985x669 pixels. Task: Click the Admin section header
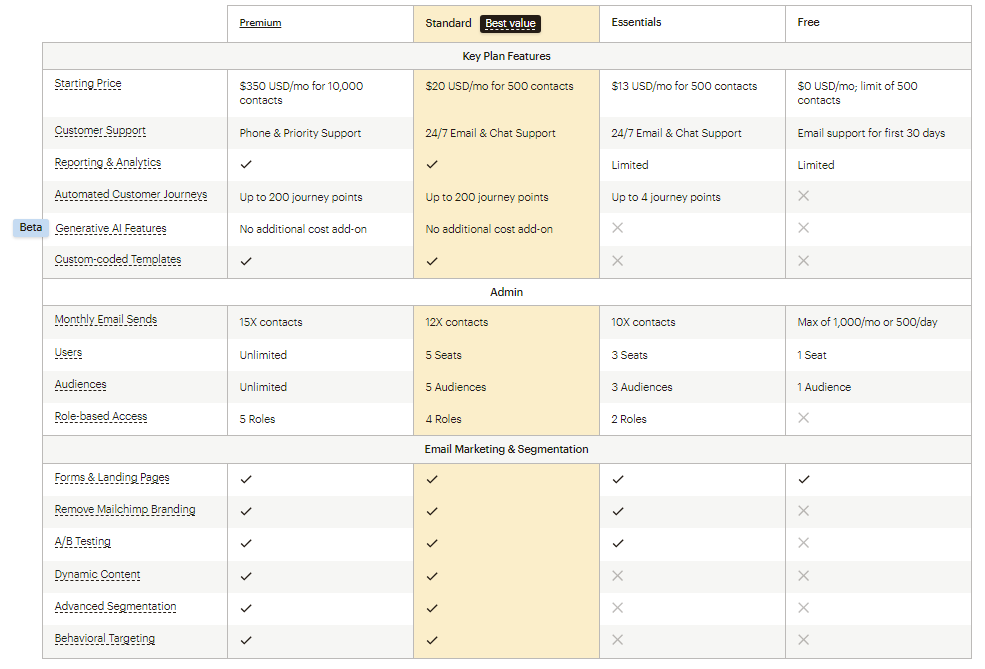pos(506,292)
